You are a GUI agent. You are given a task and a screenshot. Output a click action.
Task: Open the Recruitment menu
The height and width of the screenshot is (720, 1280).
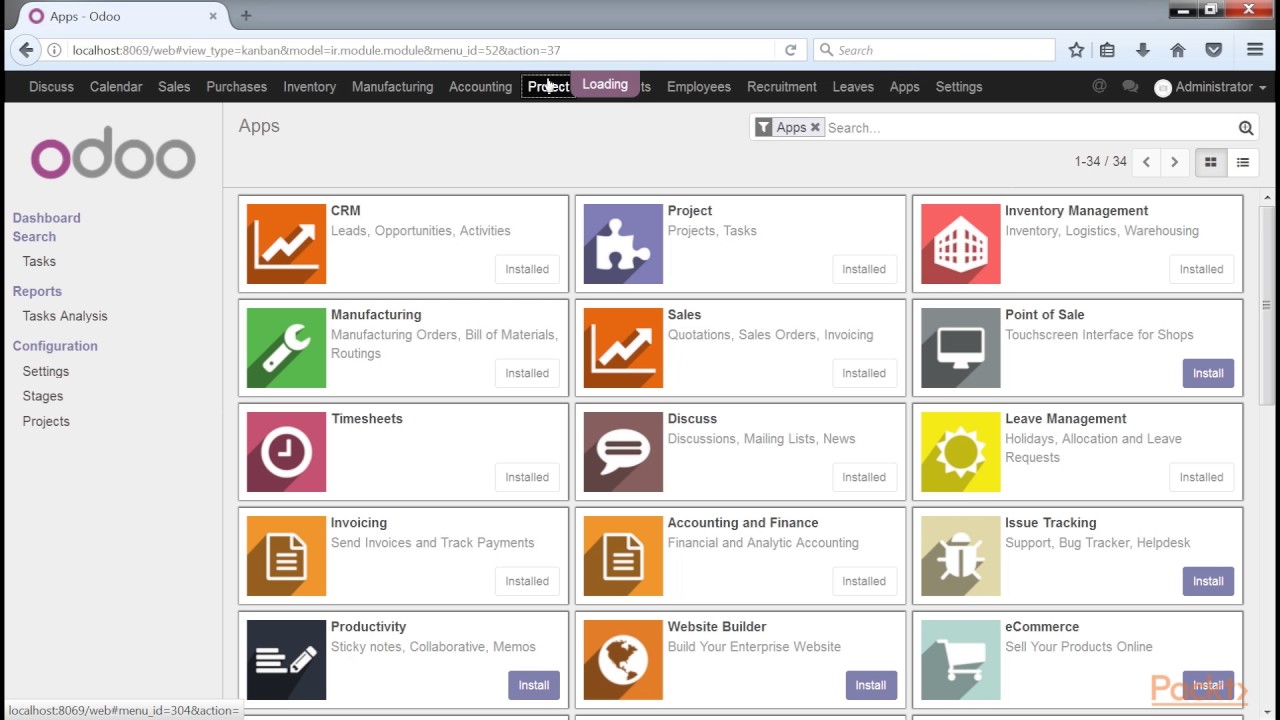tap(782, 87)
